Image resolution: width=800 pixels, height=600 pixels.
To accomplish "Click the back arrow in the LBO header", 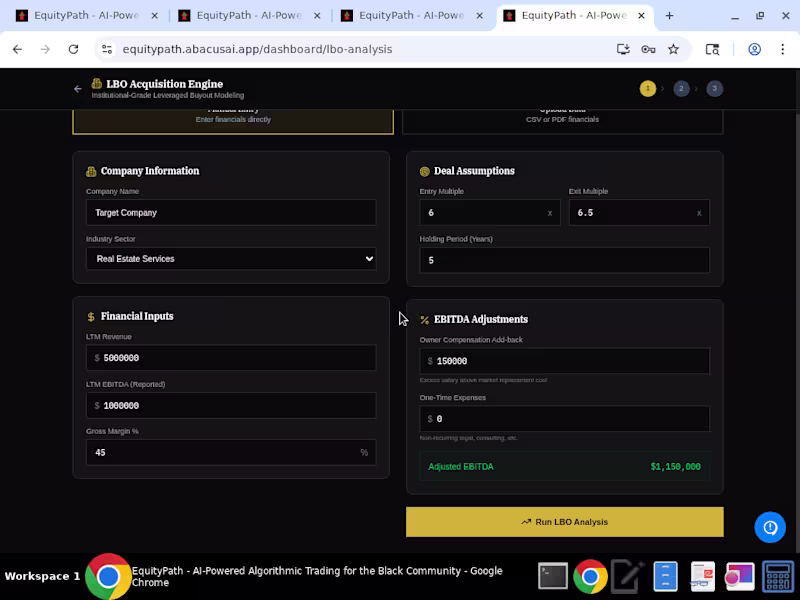I will point(77,88).
